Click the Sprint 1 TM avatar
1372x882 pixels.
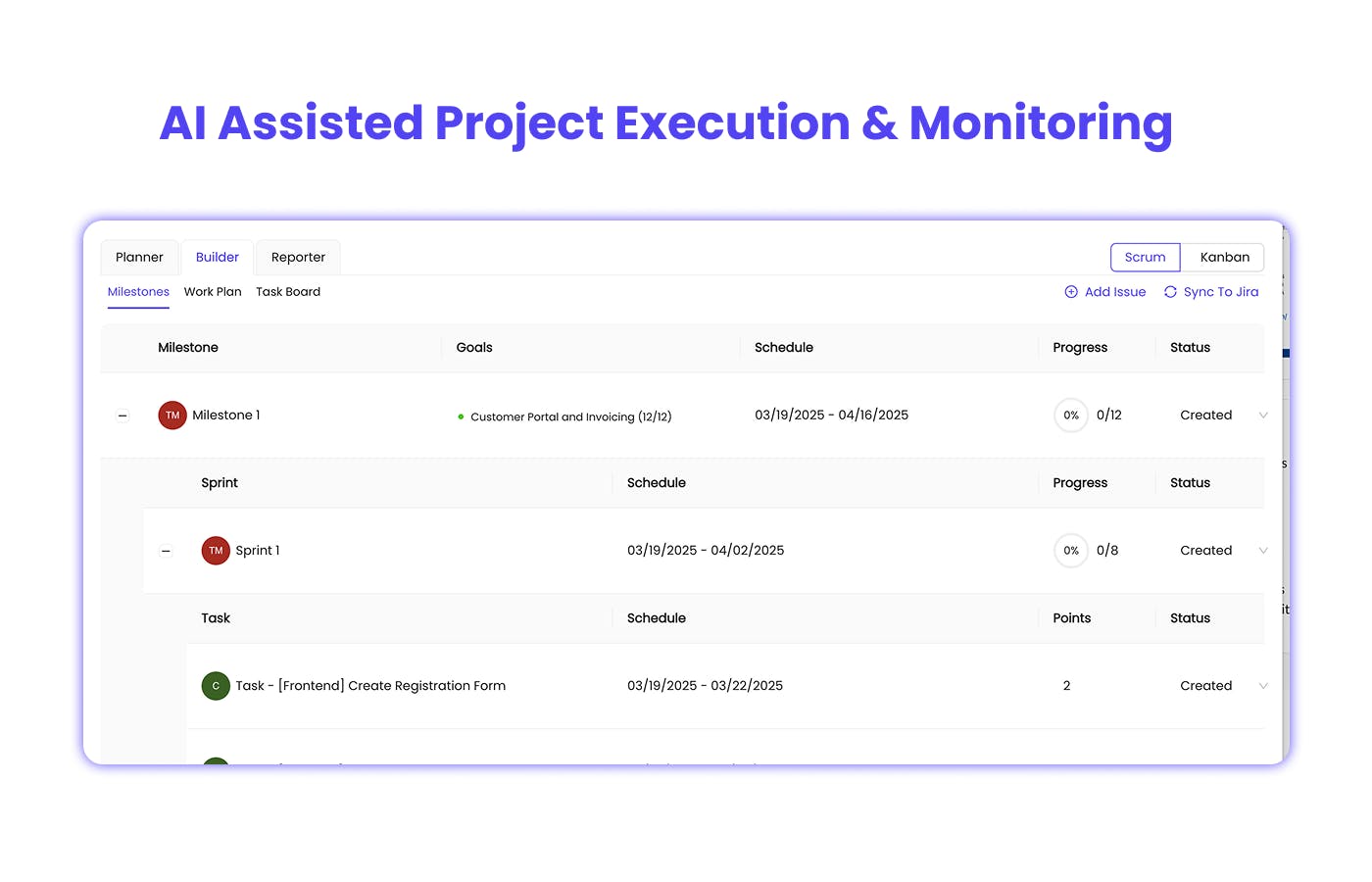[216, 551]
